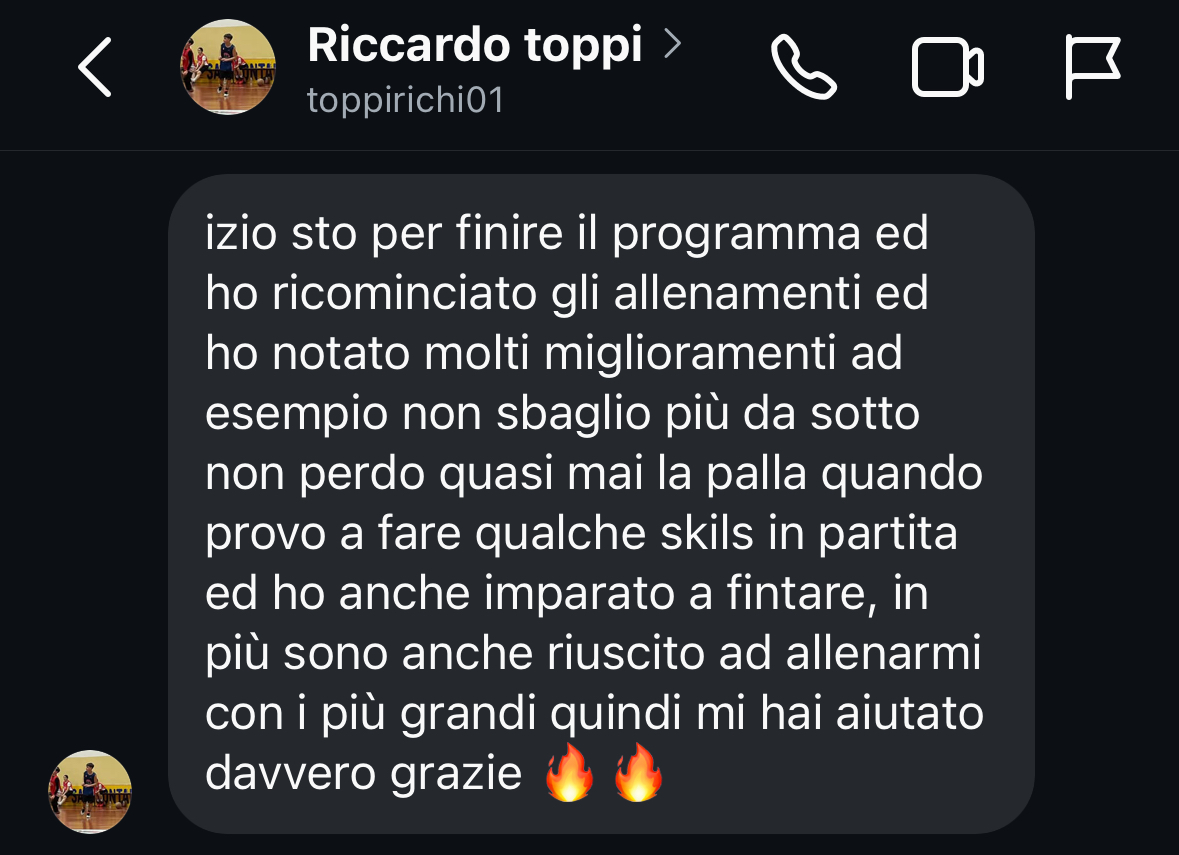Start a video call with Riccardo

[947, 67]
